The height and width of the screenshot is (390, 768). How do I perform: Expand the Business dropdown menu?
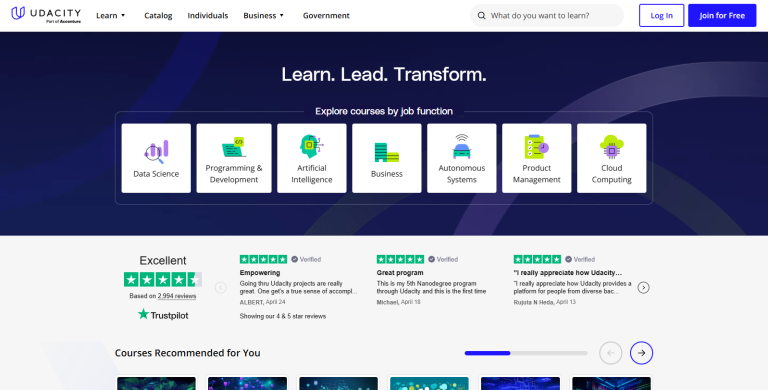click(264, 16)
